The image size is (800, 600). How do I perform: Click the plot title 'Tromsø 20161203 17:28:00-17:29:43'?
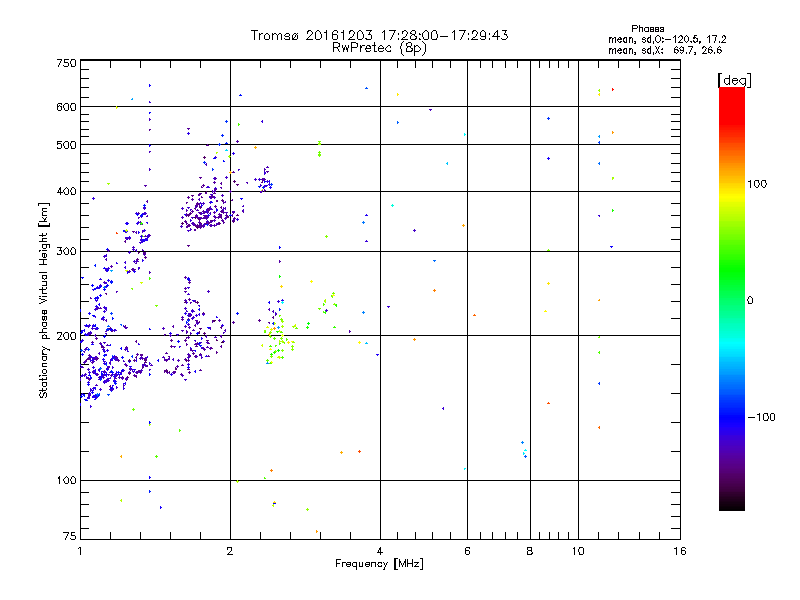pyautogui.click(x=379, y=35)
